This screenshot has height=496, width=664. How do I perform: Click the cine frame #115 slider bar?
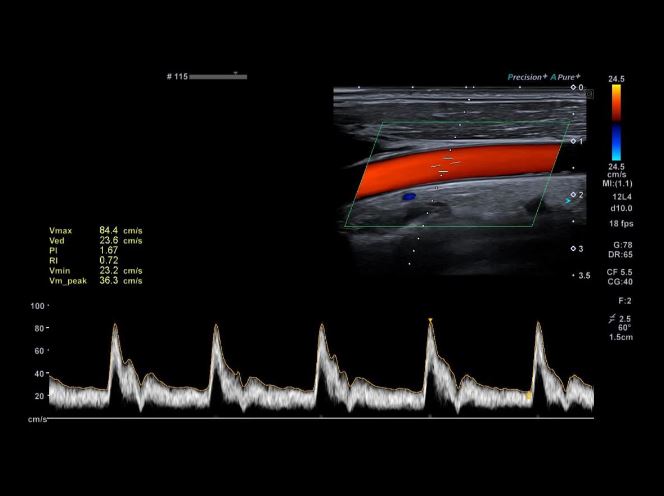point(217,76)
